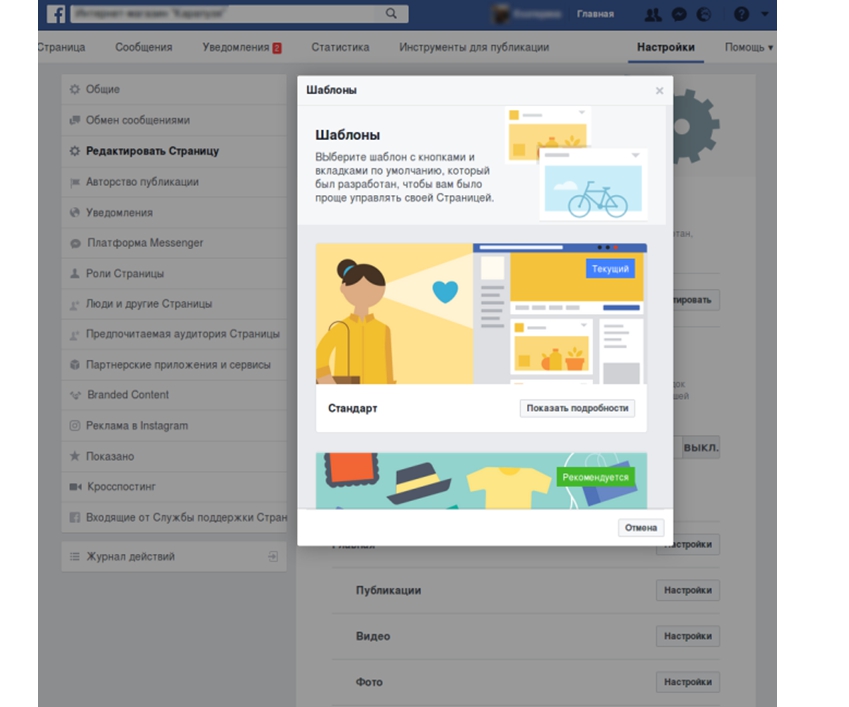Screen dimensions: 849x707
Task: Click the help question mark icon
Action: [741, 15]
